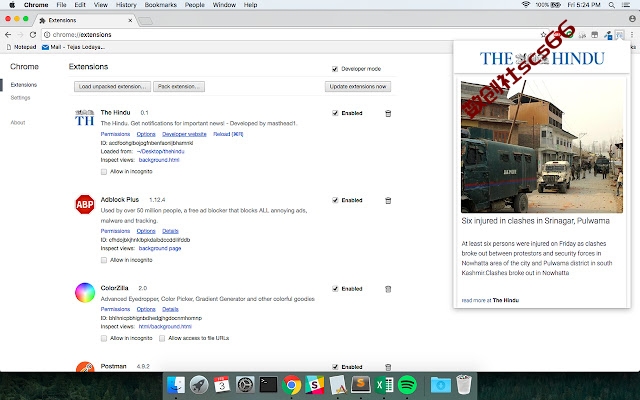The height and width of the screenshot is (400, 640).
Task: Open the Downloads folder in the dock
Action: (441, 384)
